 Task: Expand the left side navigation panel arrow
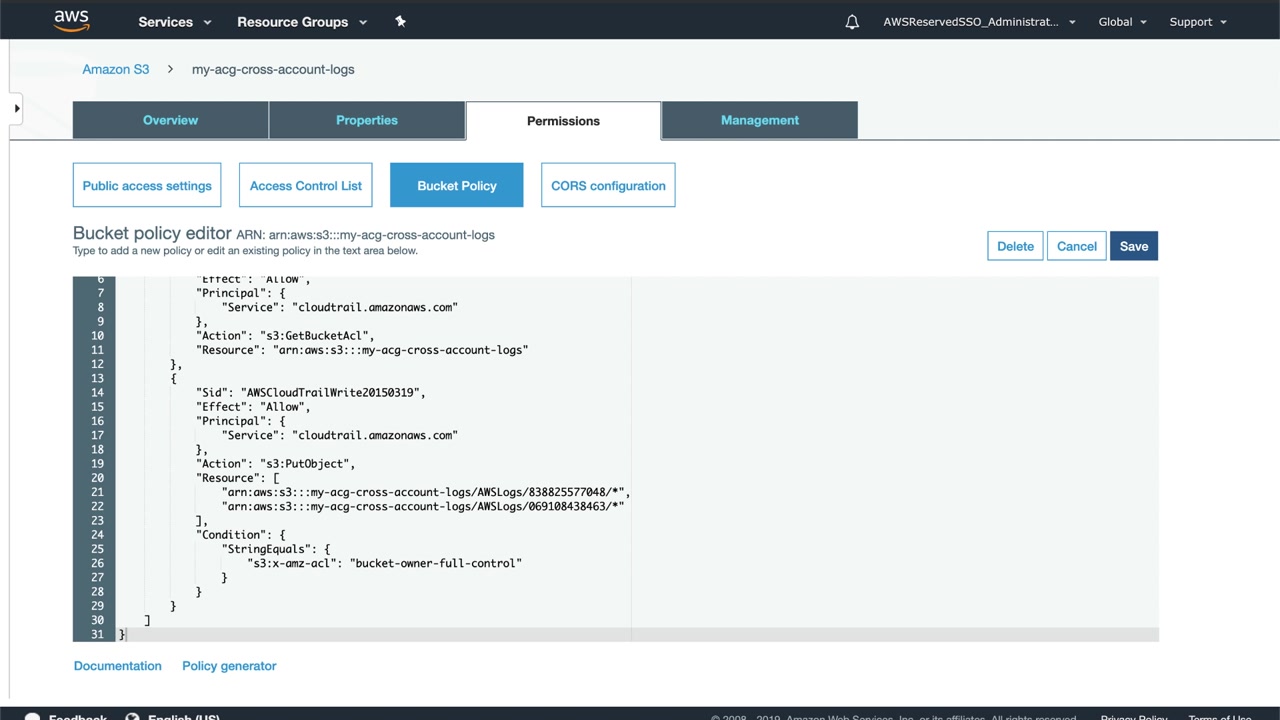coord(16,108)
